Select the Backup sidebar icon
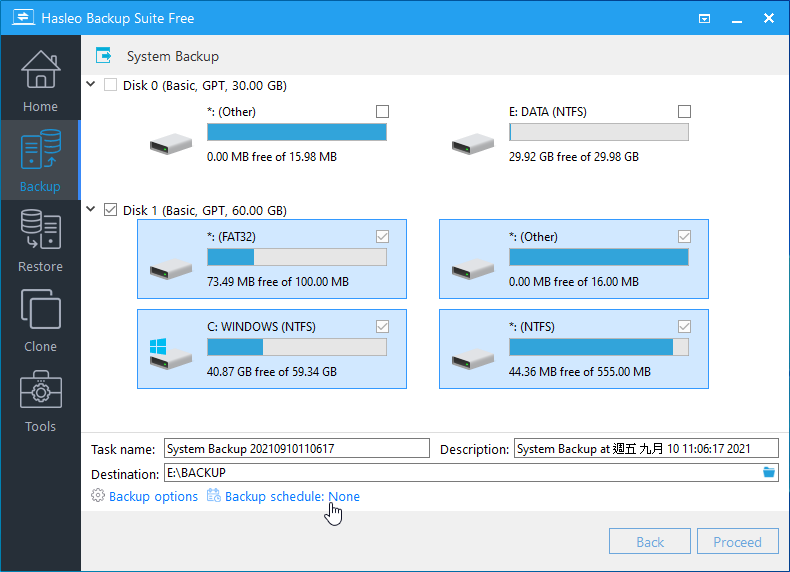Image resolution: width=790 pixels, height=572 pixels. (40, 160)
